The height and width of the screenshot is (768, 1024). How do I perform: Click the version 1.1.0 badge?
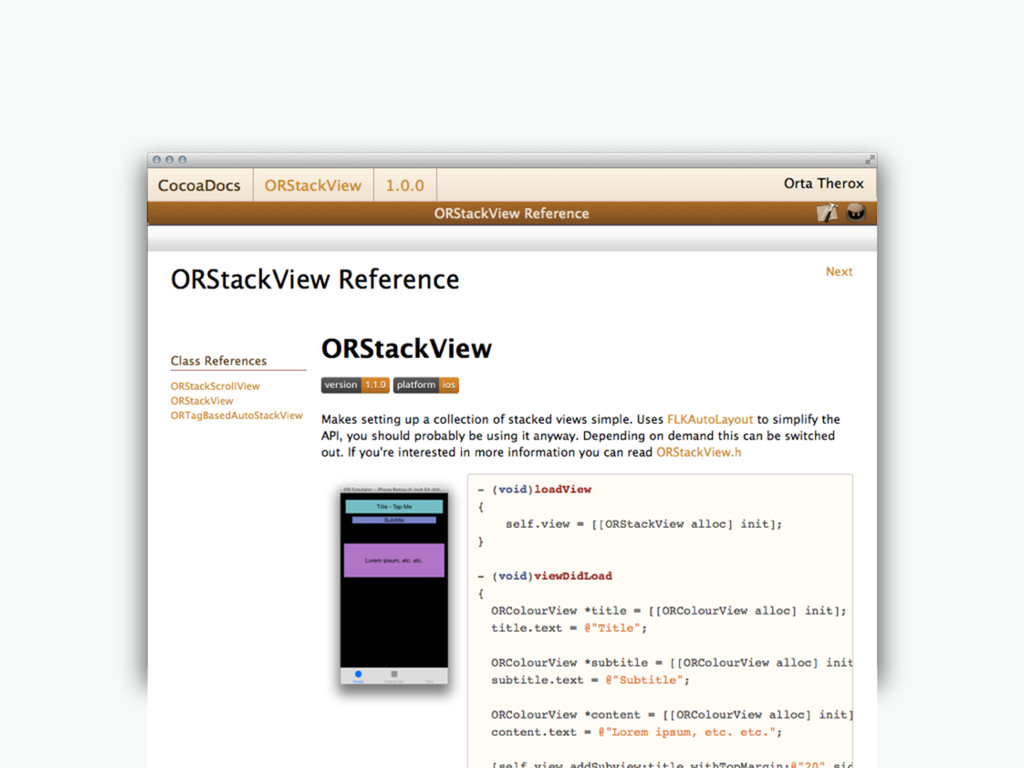coord(355,385)
